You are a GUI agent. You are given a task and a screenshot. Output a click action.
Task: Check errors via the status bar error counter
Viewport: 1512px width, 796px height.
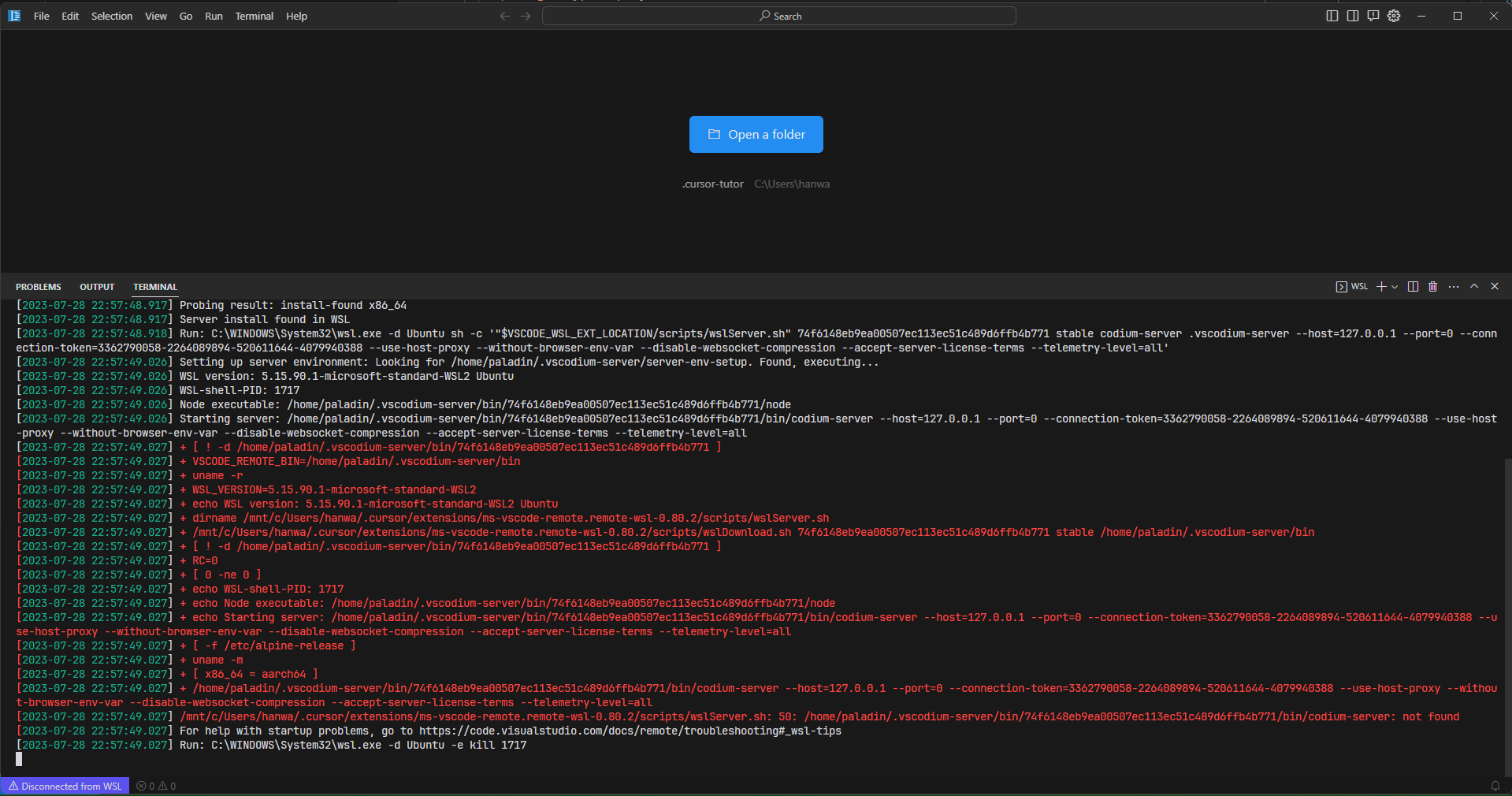pos(144,786)
